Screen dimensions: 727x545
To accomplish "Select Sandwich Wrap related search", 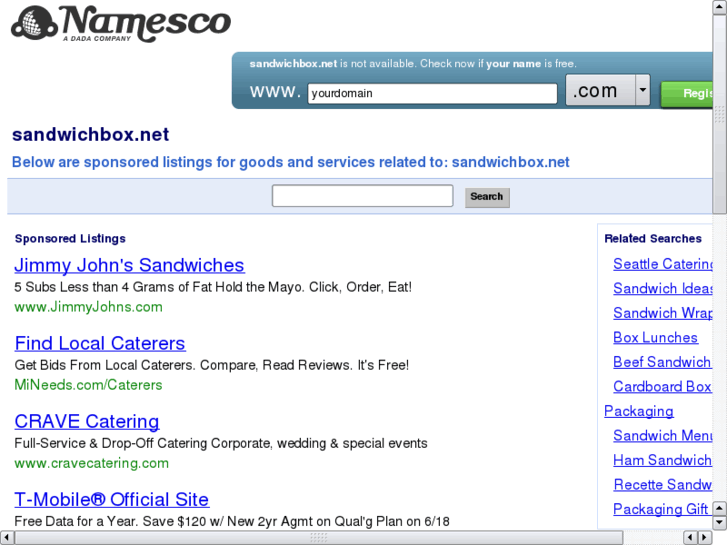I will [x=663, y=313].
